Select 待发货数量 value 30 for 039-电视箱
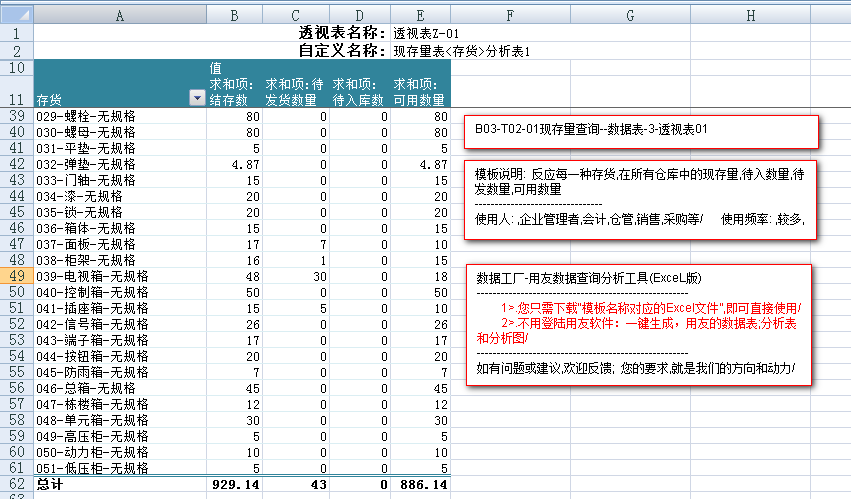This screenshot has height=499, width=851. coord(296,275)
